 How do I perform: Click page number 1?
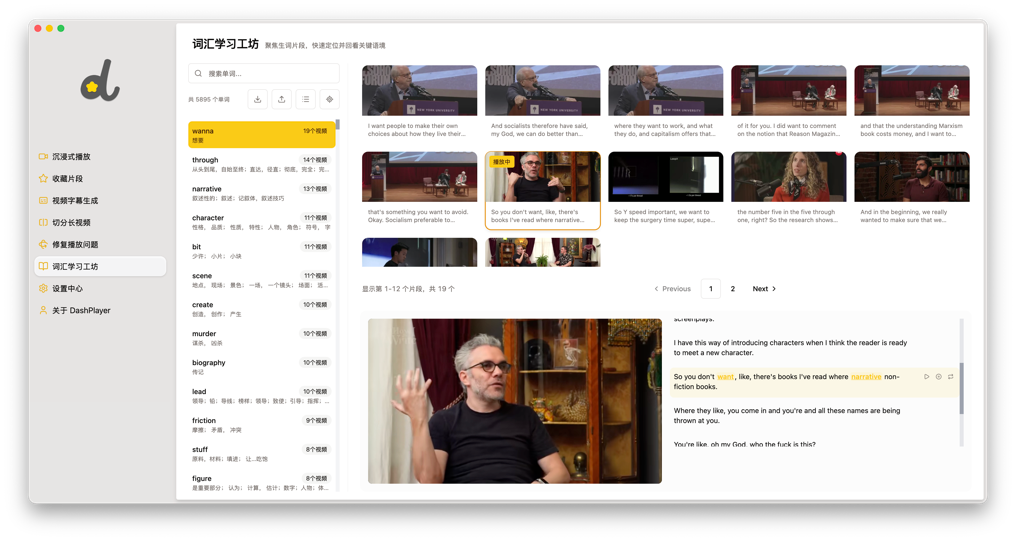pyautogui.click(x=711, y=289)
